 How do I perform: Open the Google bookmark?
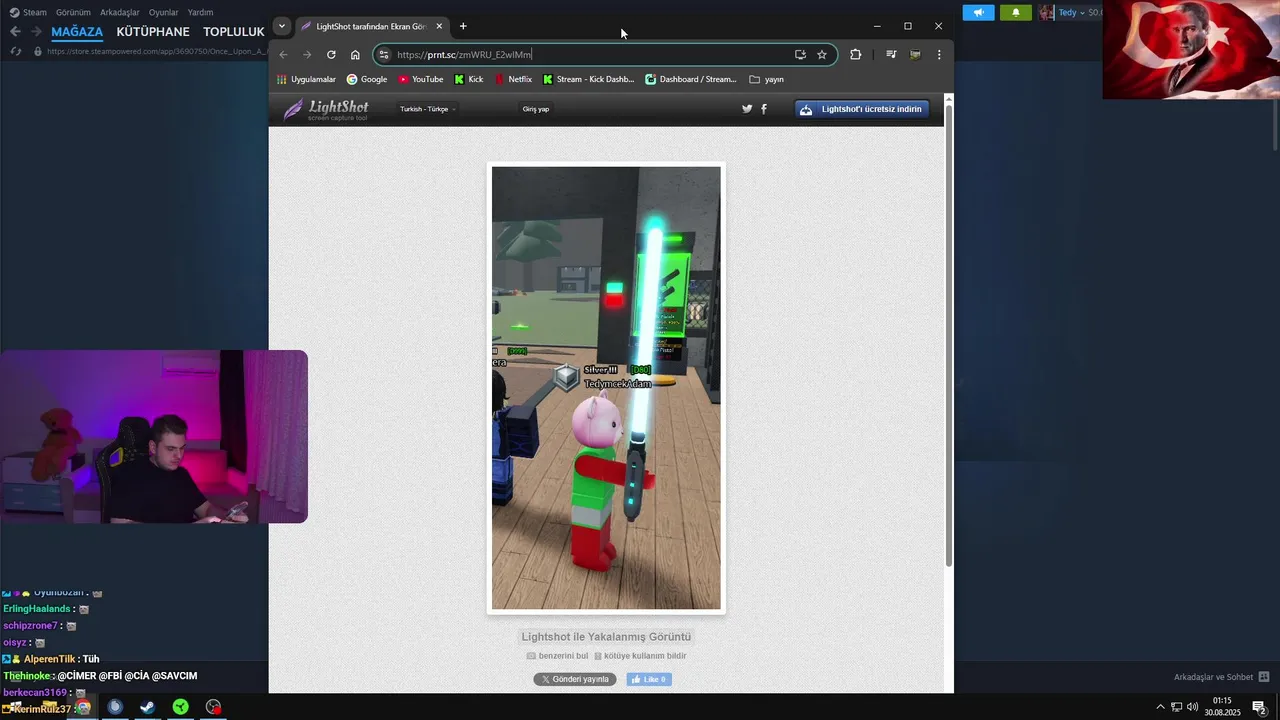(x=367, y=79)
